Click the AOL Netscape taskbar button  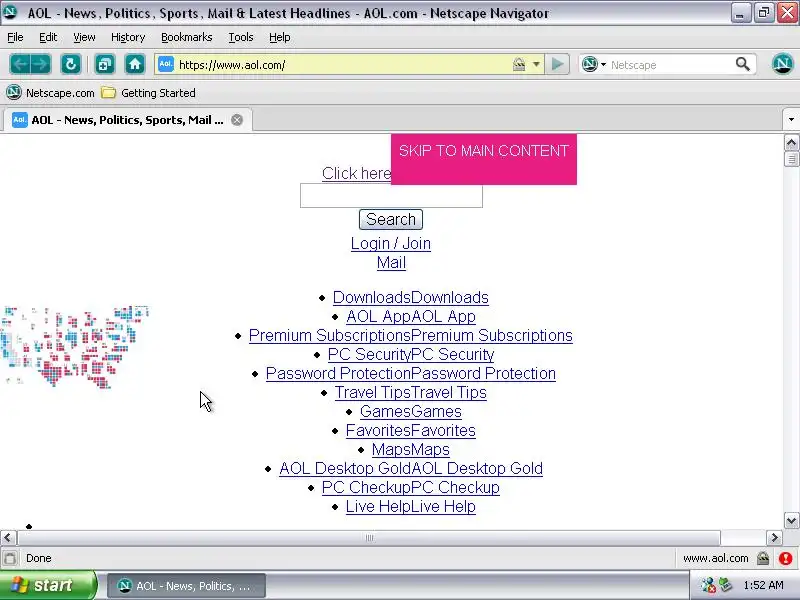click(x=186, y=586)
